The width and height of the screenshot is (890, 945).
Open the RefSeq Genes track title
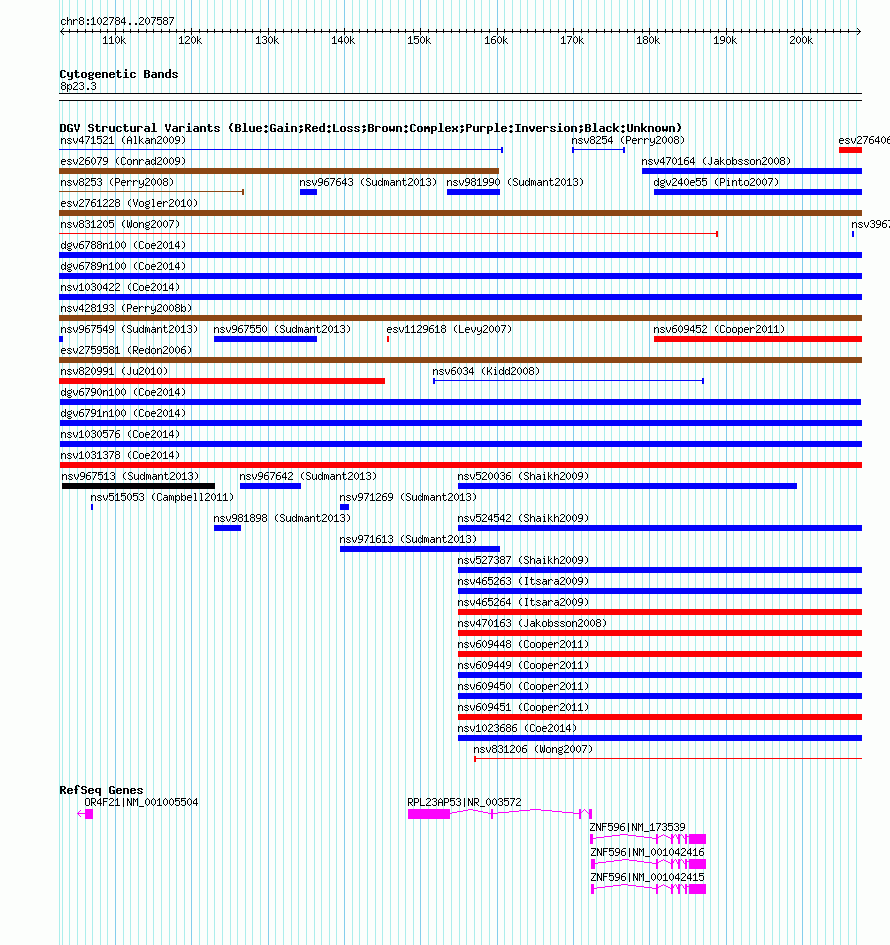click(101, 790)
